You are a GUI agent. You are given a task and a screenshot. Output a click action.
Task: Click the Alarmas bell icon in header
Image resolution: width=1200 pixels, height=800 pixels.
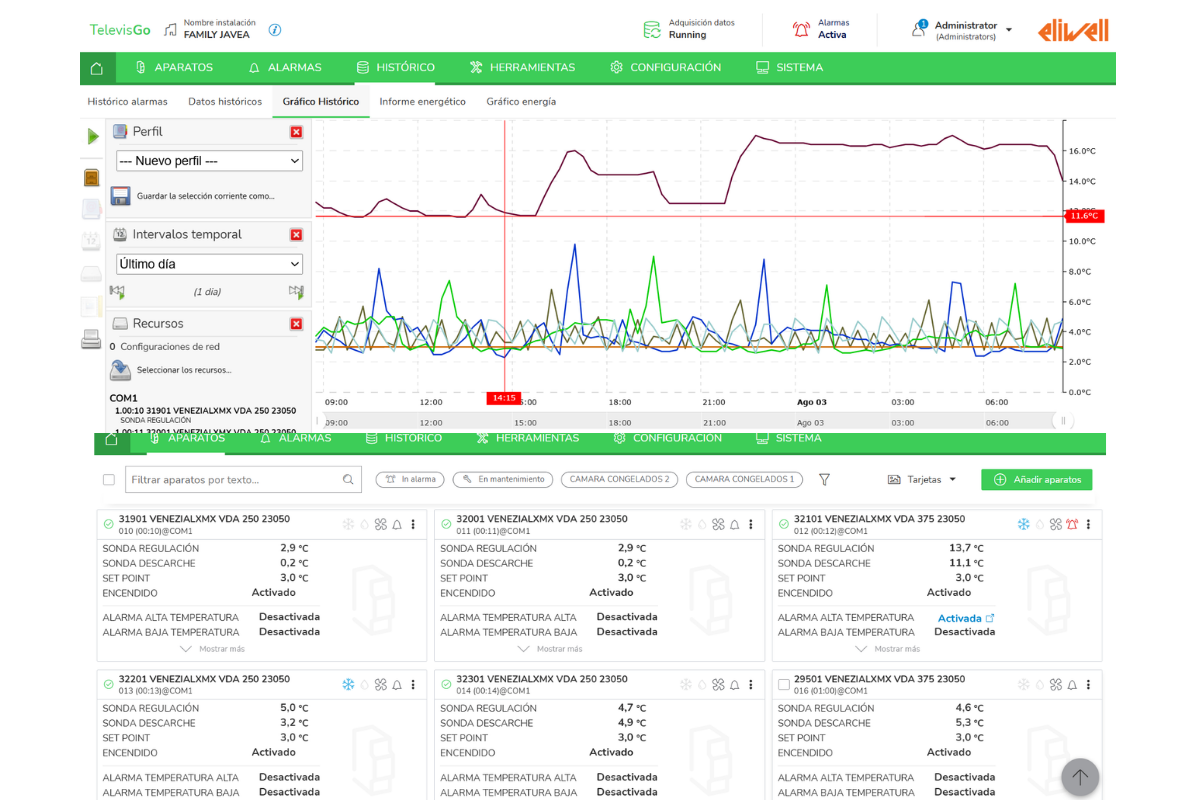(x=801, y=30)
